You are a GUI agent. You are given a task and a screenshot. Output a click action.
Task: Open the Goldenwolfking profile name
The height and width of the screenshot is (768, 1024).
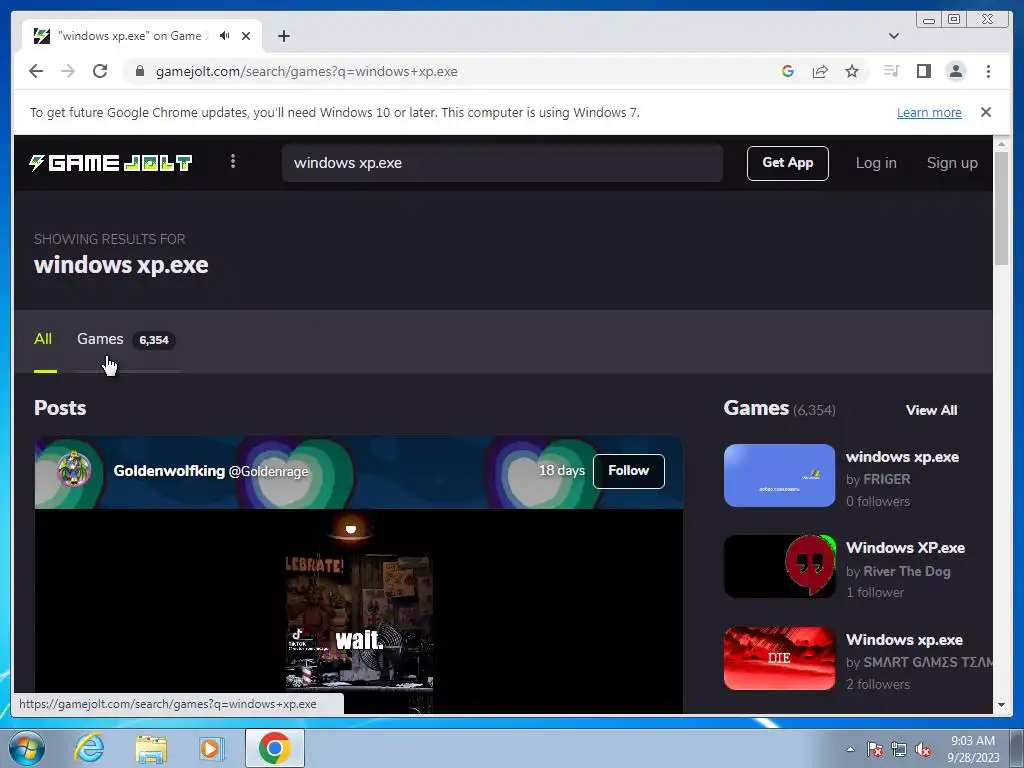(168, 471)
